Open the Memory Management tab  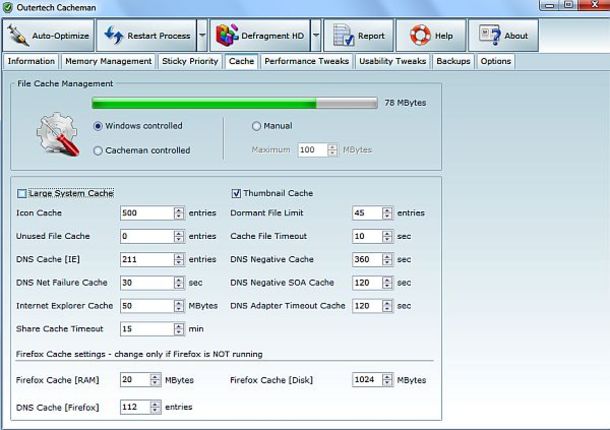(109, 61)
